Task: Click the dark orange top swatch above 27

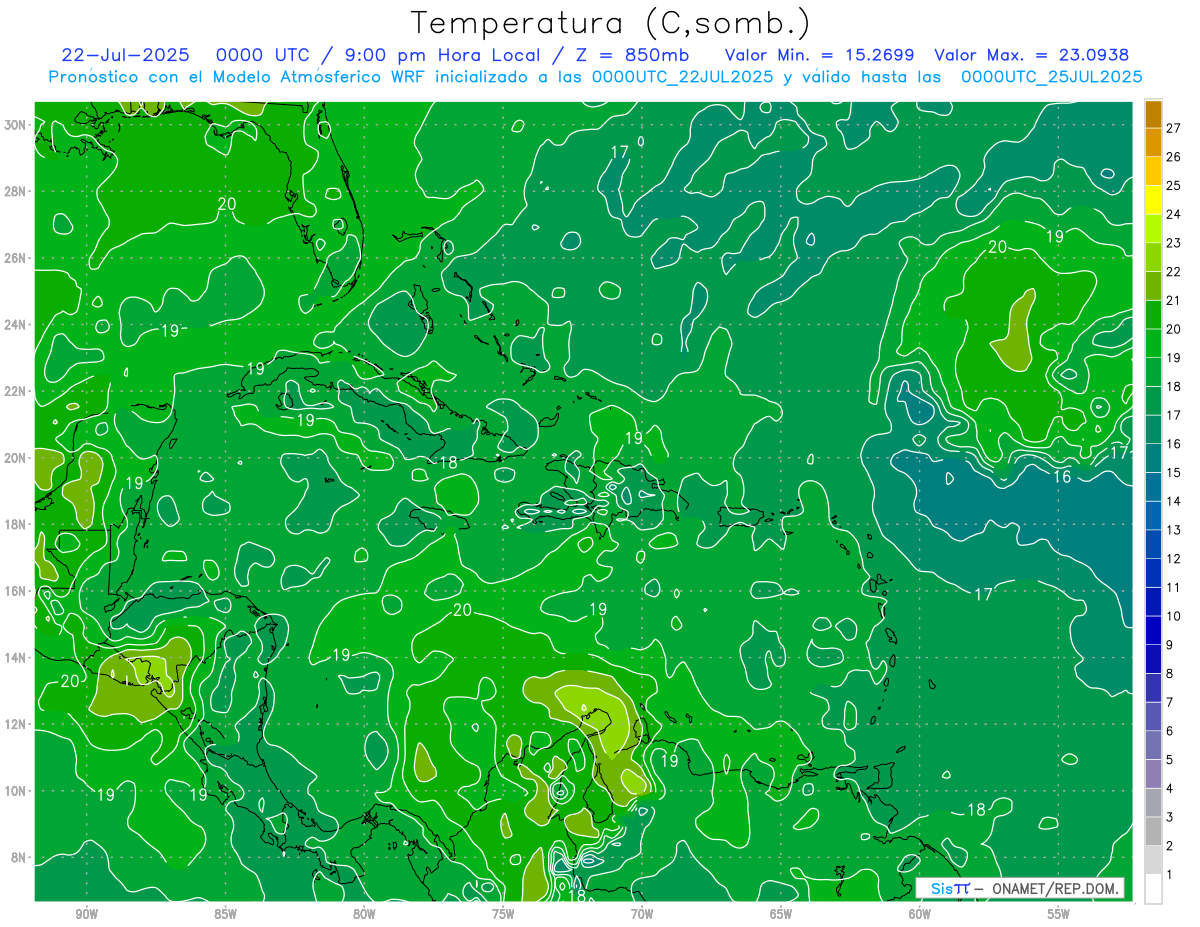Action: 1154,114
